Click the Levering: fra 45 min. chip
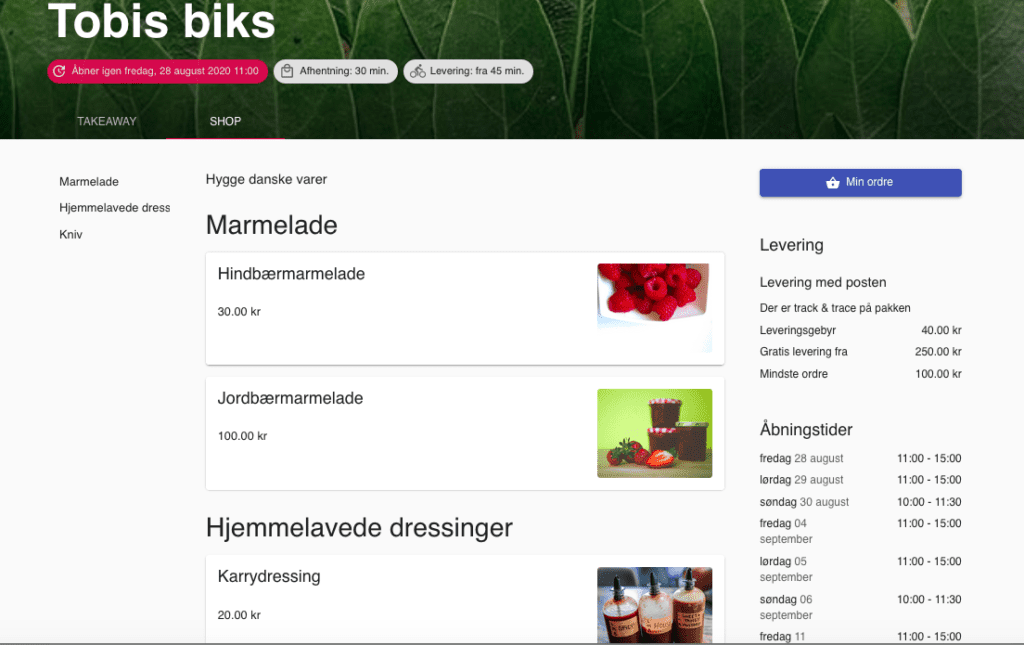 pyautogui.click(x=468, y=71)
